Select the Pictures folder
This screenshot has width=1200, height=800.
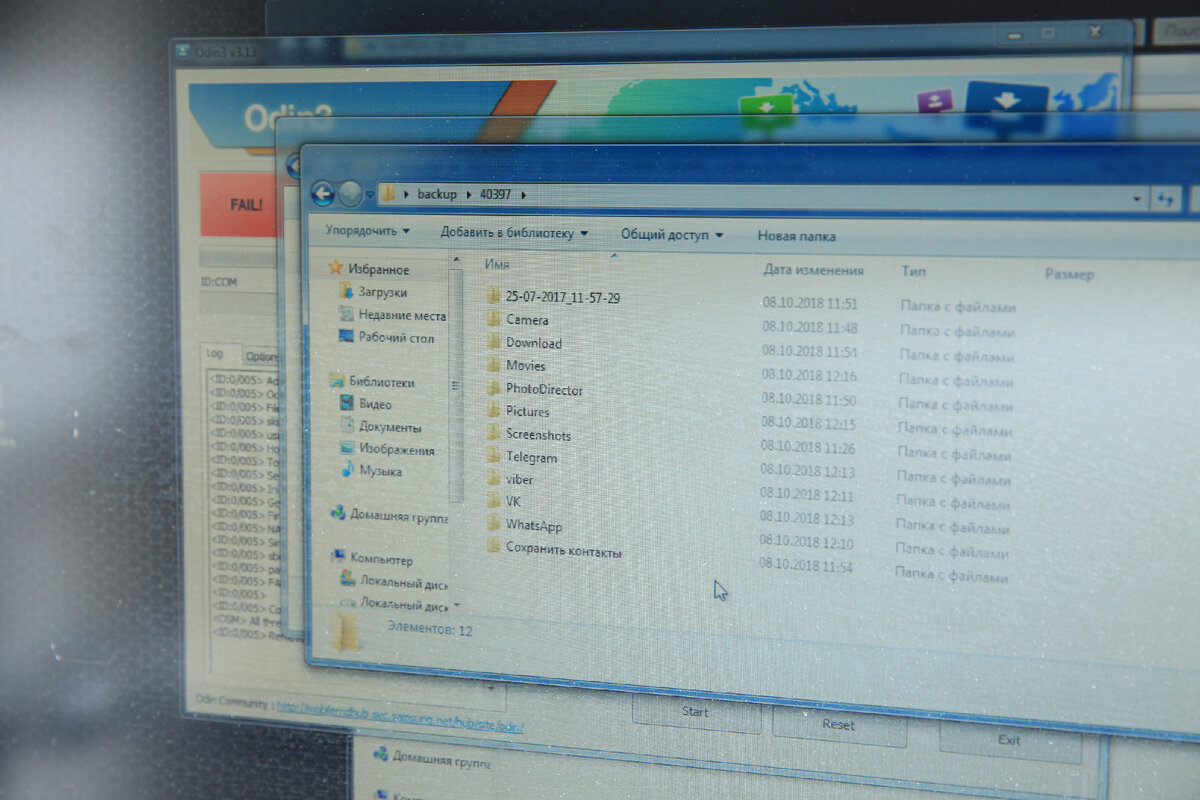click(518, 411)
